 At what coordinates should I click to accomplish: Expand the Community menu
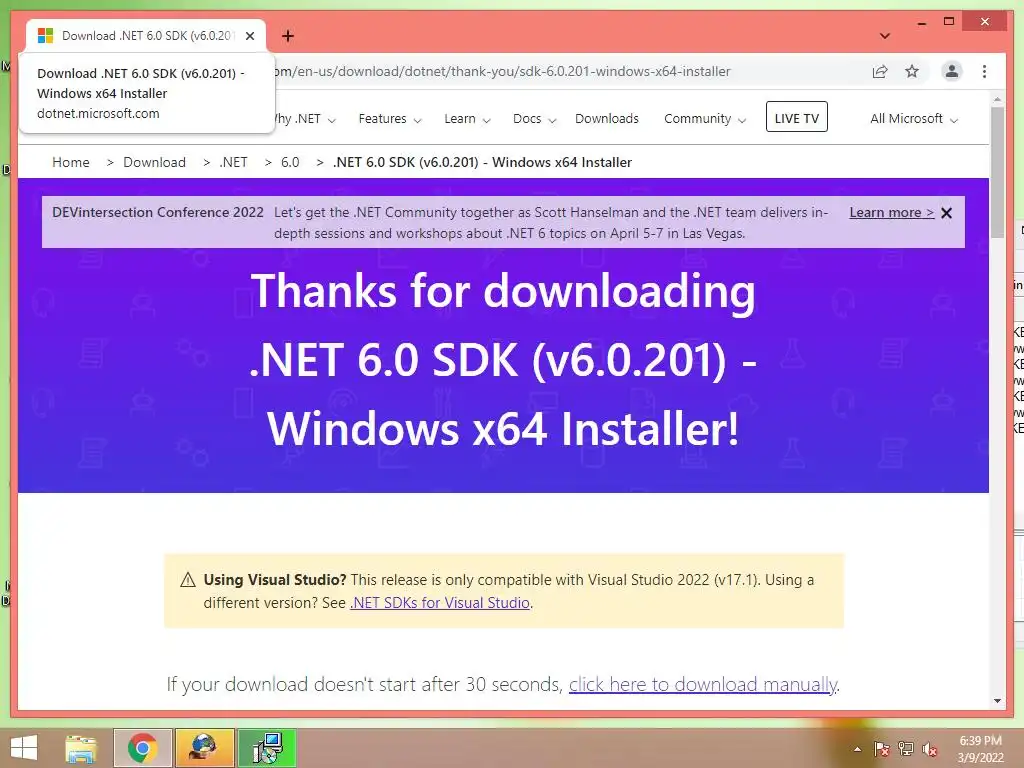coord(705,119)
